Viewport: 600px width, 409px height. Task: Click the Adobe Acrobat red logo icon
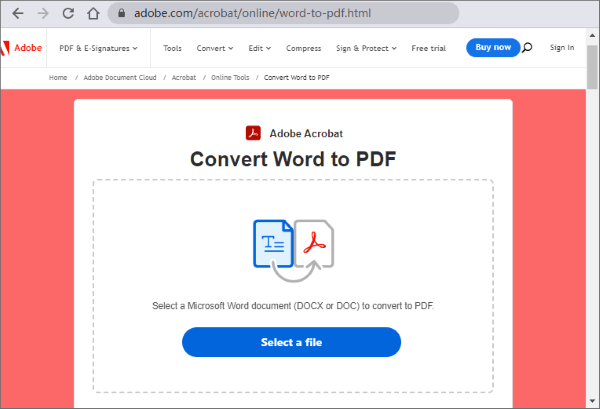click(x=253, y=133)
